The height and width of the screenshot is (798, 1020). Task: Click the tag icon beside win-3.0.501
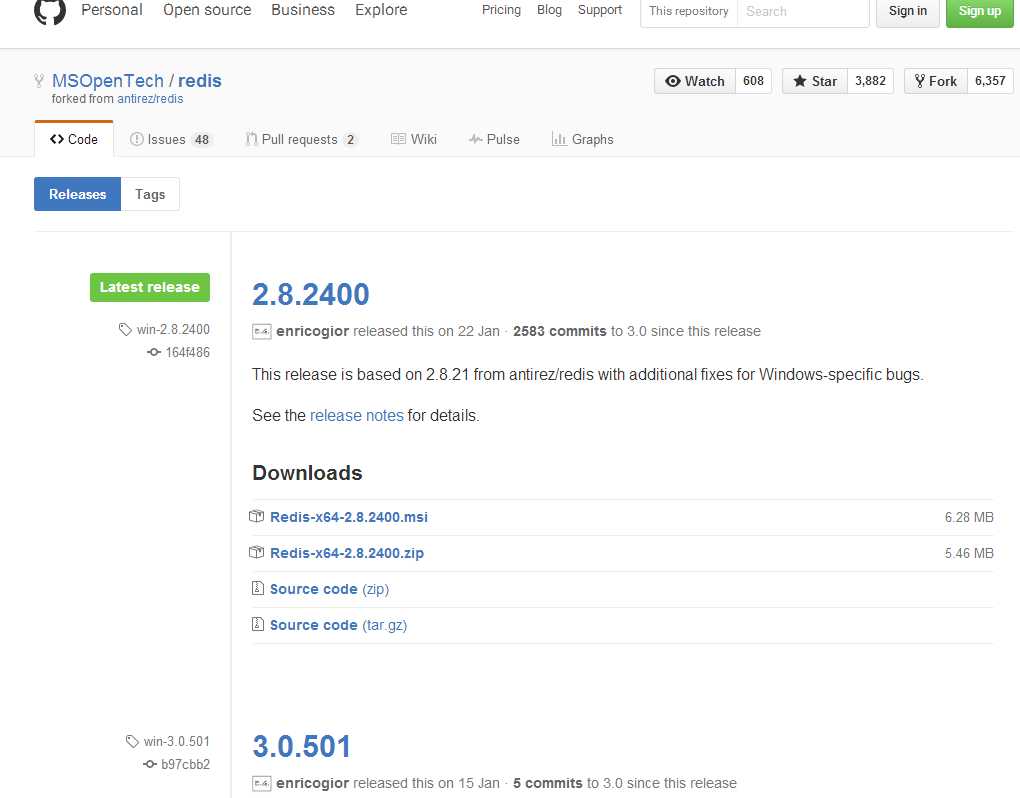coord(132,741)
